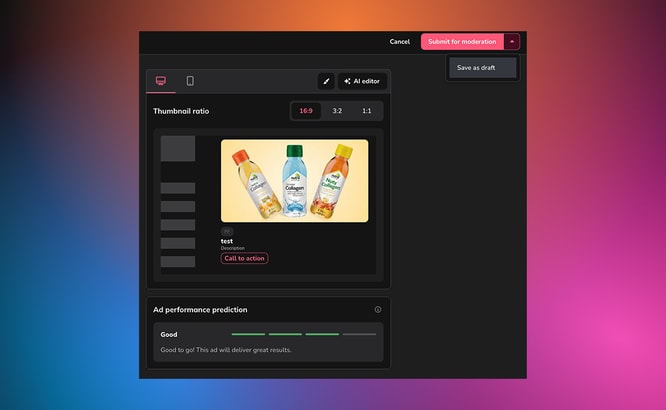
Task: Open ad performance prediction info icon
Action: click(x=378, y=310)
